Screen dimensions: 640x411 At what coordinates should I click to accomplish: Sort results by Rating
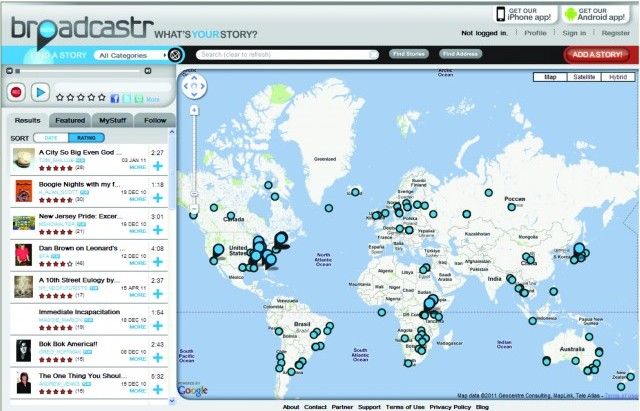pos(87,137)
